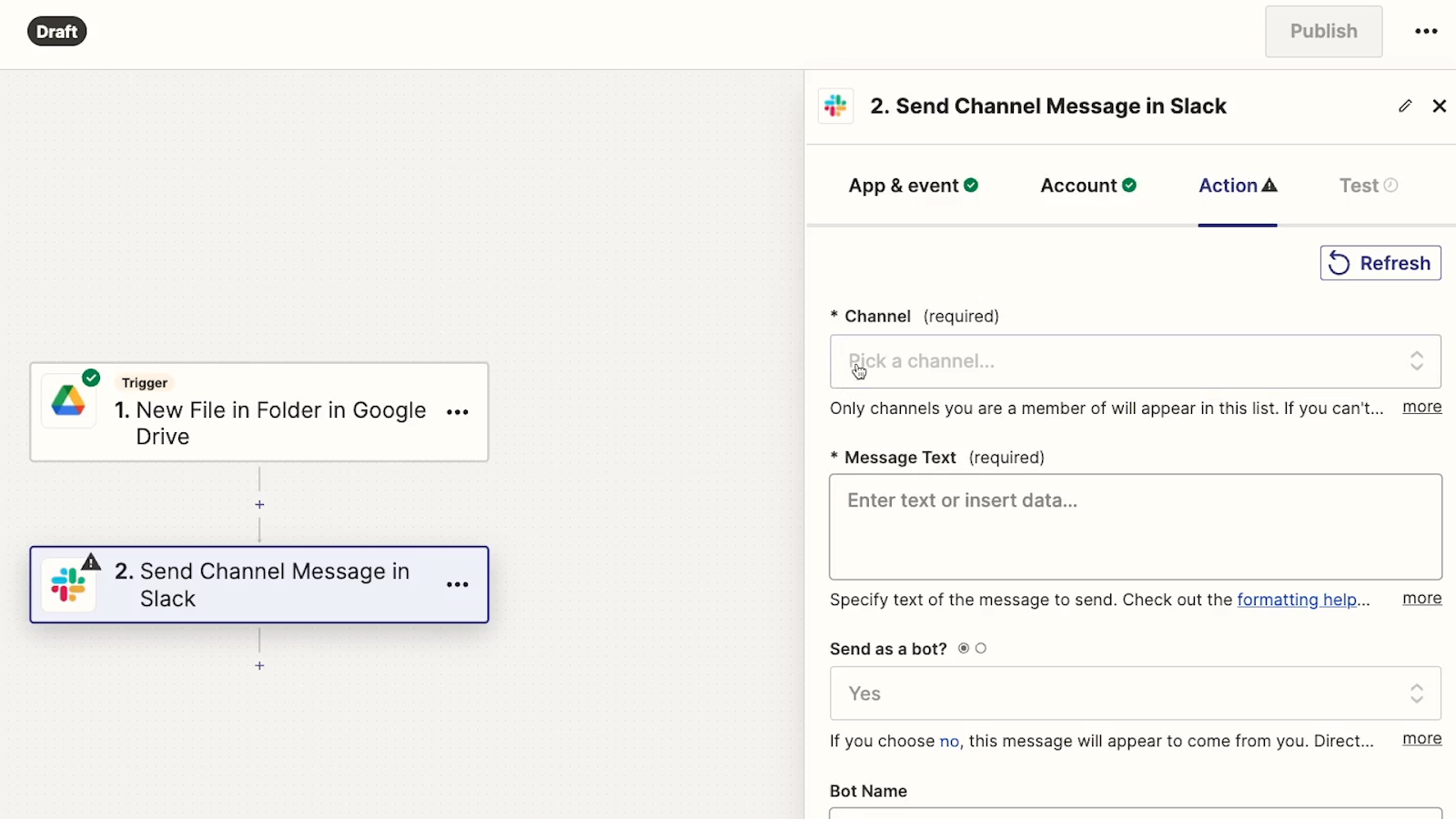Image resolution: width=1456 pixels, height=819 pixels.
Task: Click the Publish button
Action: (1324, 31)
